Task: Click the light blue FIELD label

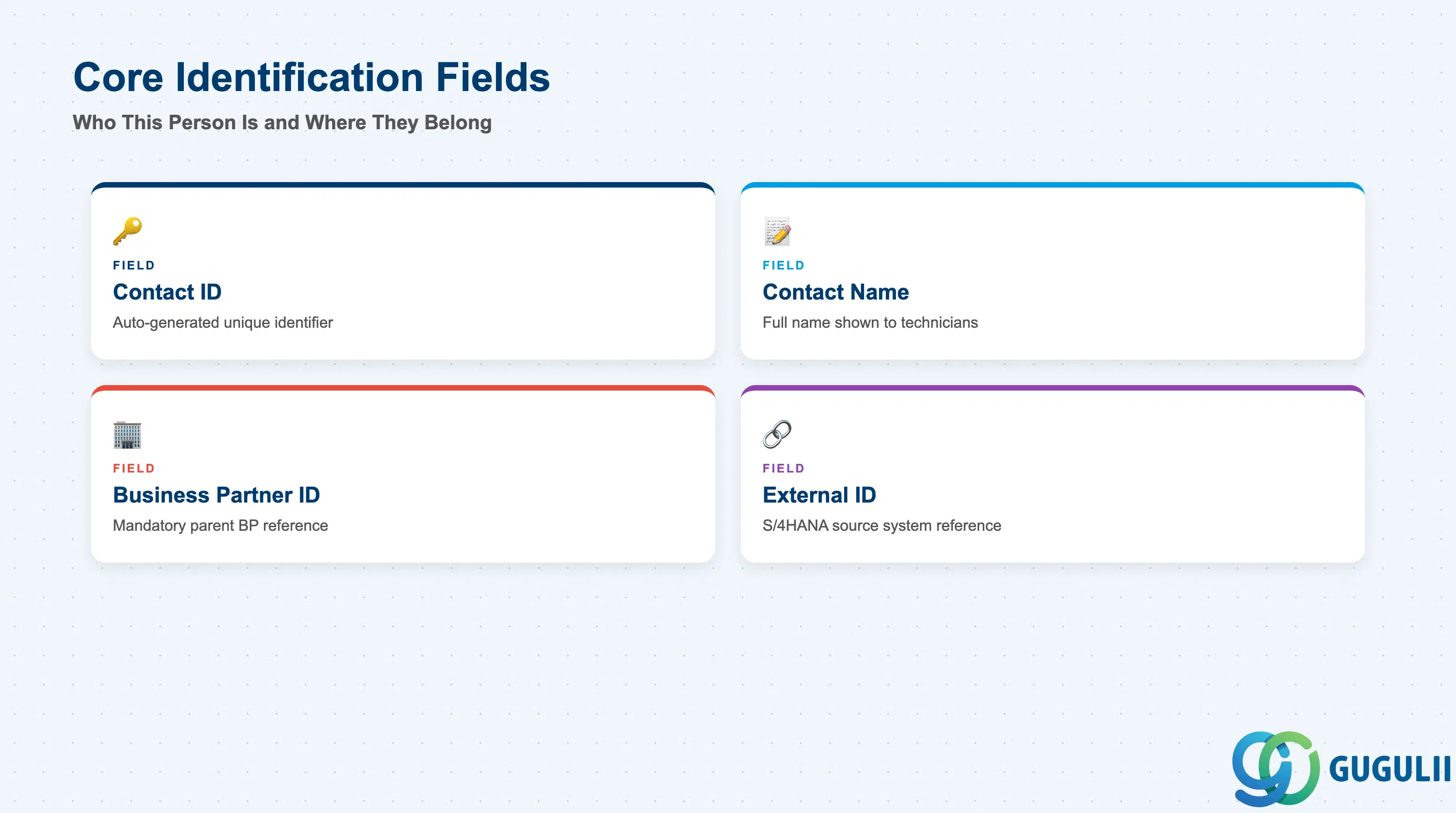Action: [x=784, y=266]
